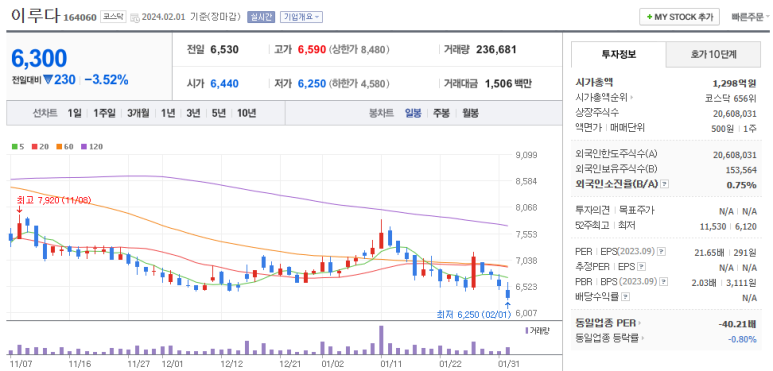
Task: Click the 최저 6,250 (02/01) chart marker
Action: 474,314
